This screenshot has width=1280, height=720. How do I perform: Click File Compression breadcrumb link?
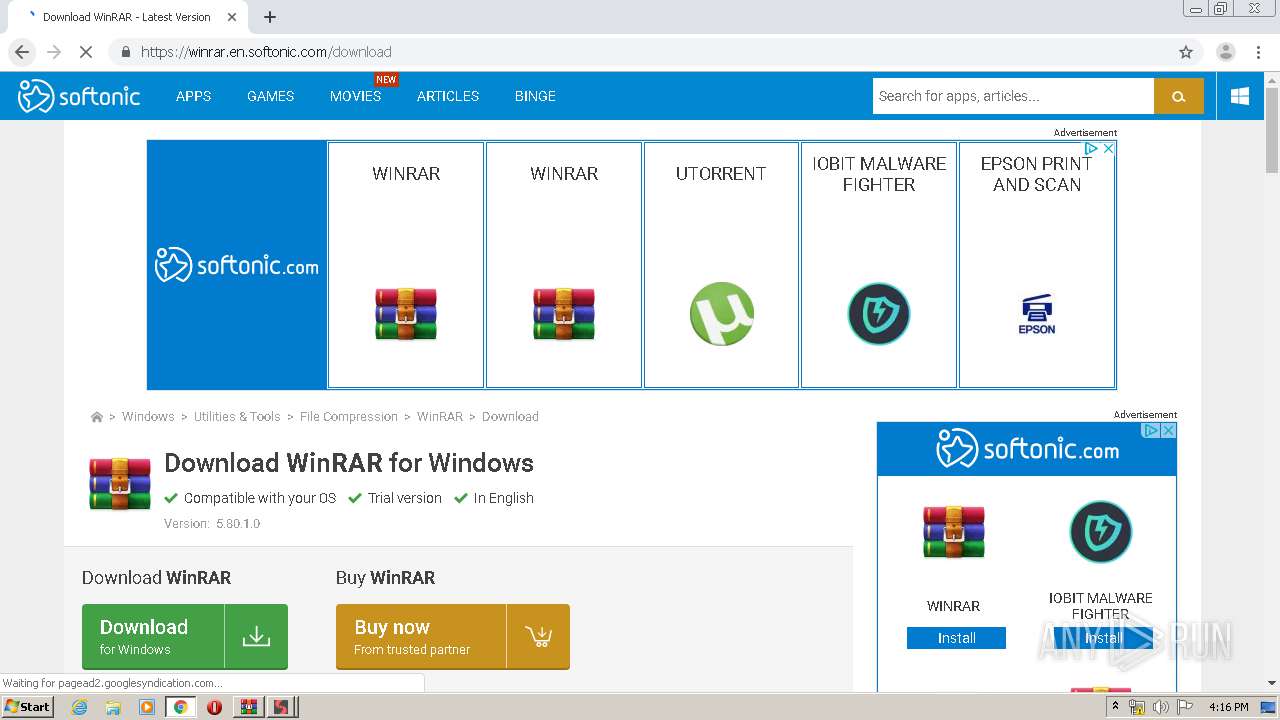point(349,417)
